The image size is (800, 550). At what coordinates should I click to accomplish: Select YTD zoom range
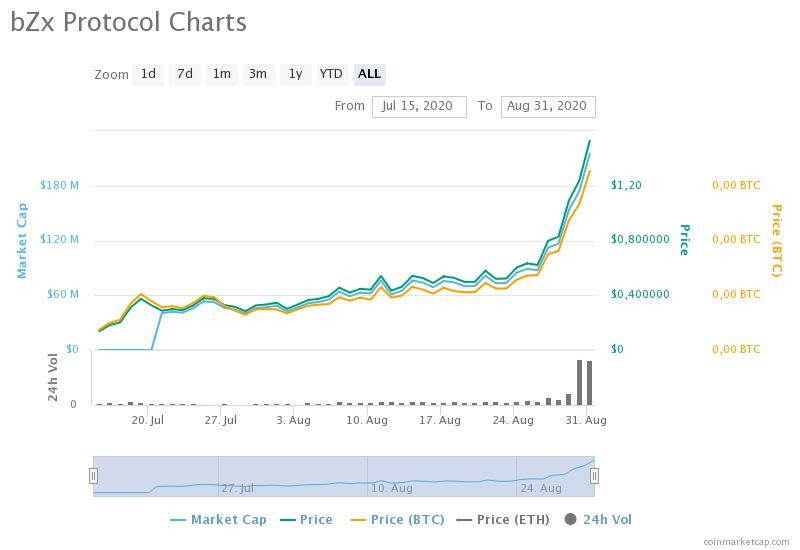[x=331, y=74]
